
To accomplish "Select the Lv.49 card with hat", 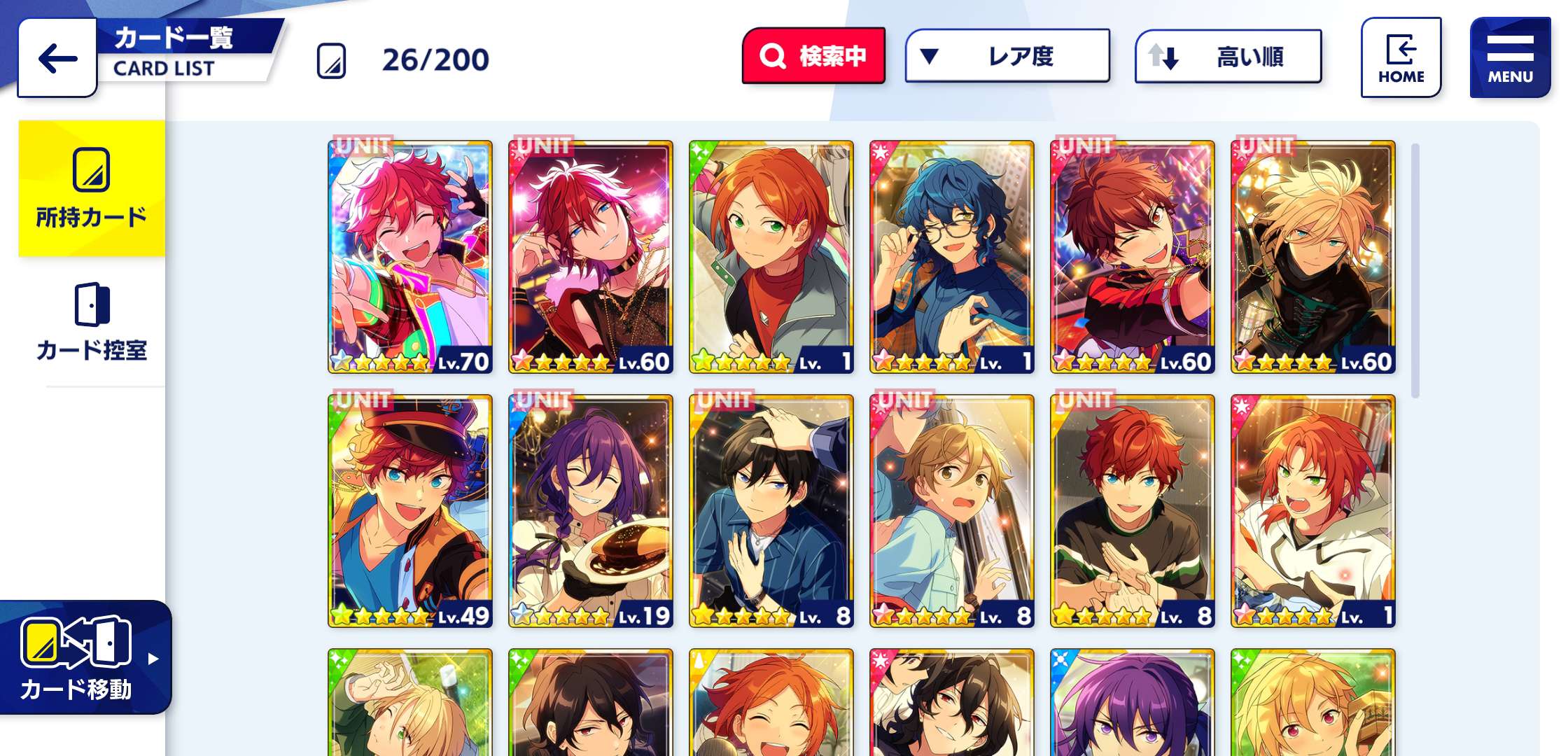I will [410, 511].
